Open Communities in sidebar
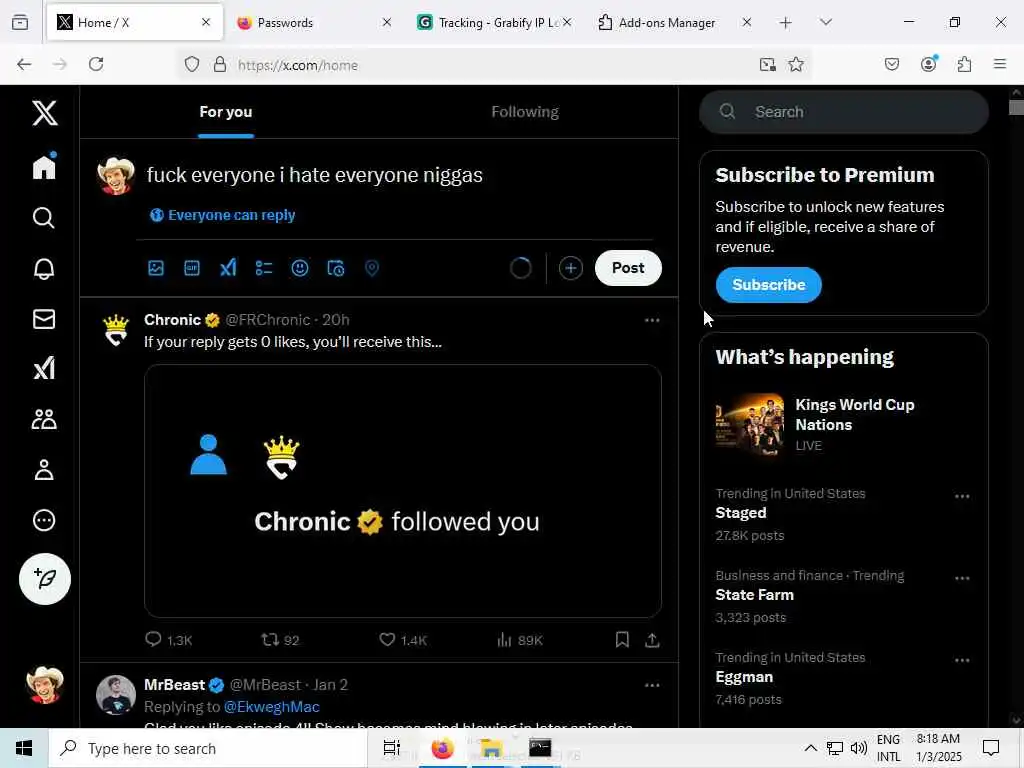 [44, 419]
